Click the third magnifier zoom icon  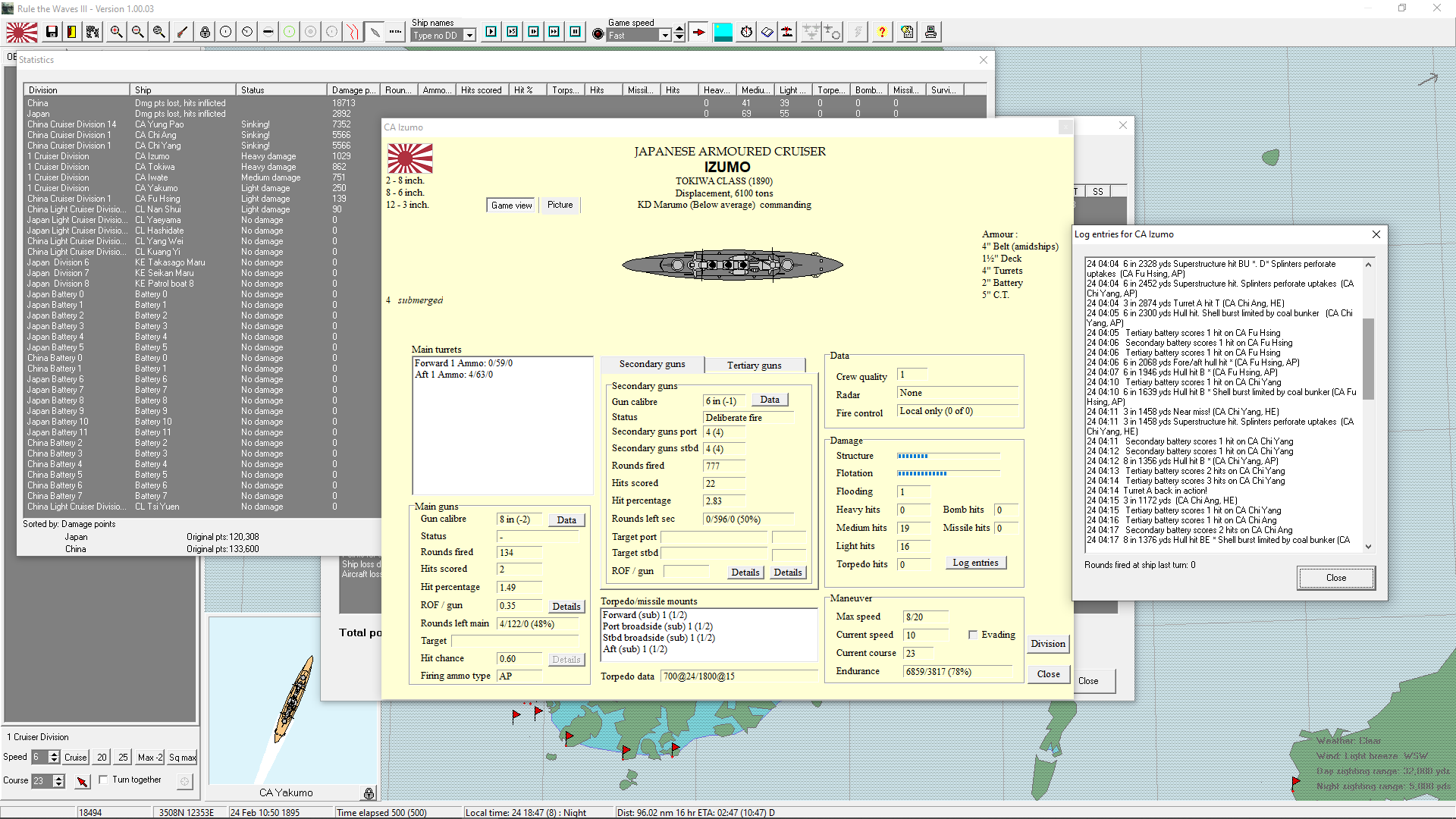click(158, 32)
